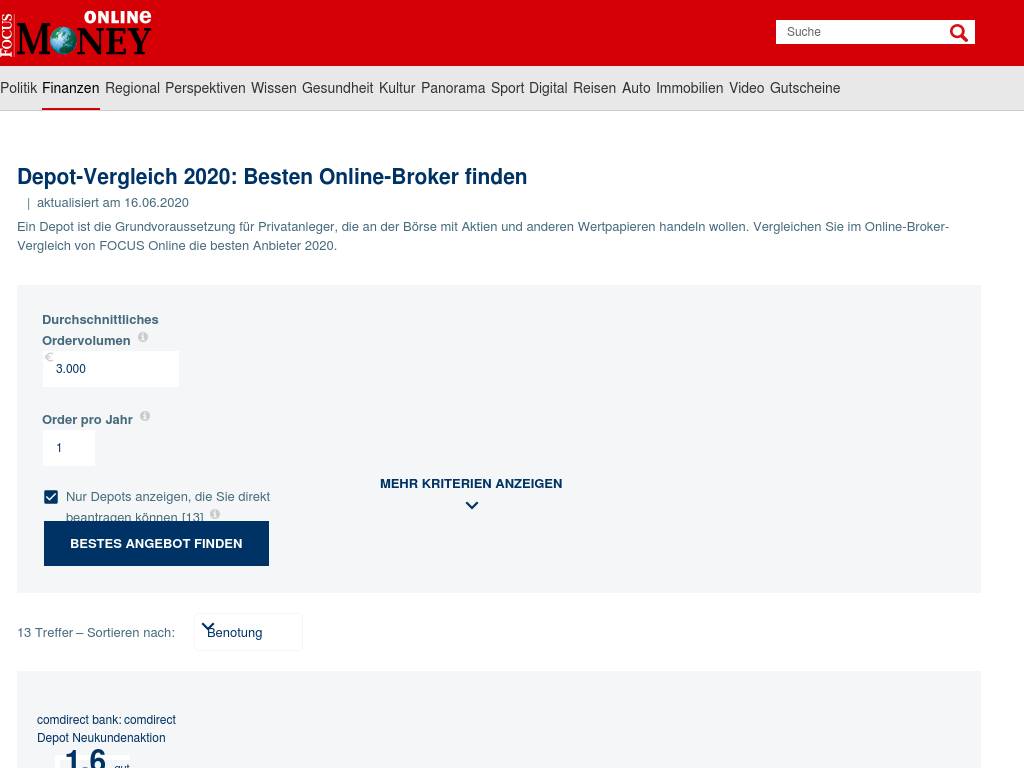Screen dimensions: 1024x768
Task: Click info icon beside Order pro Jahr
Action: pos(145,416)
